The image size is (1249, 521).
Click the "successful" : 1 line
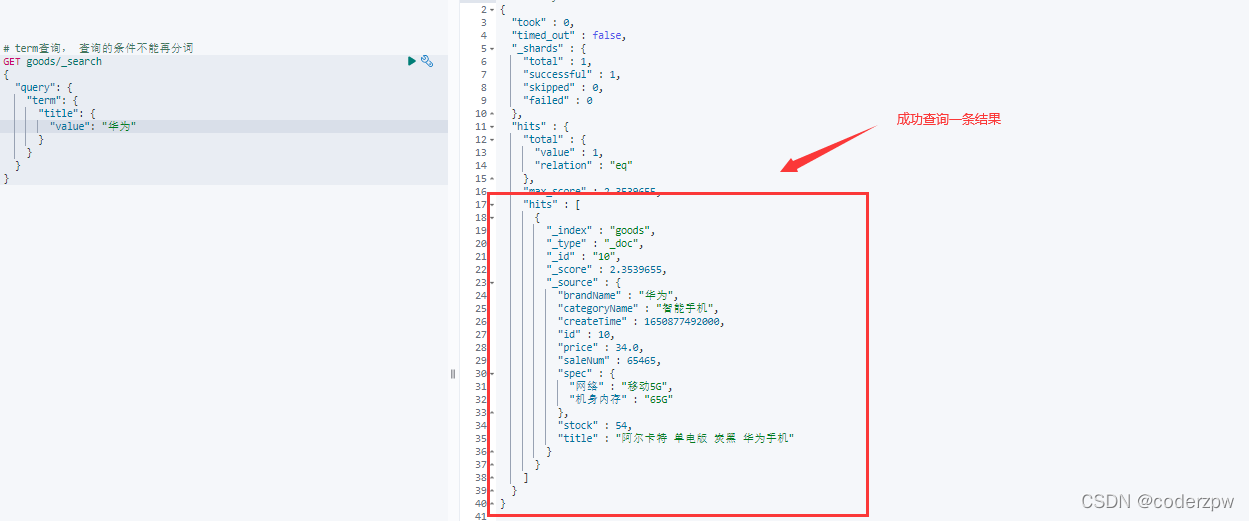(571, 74)
